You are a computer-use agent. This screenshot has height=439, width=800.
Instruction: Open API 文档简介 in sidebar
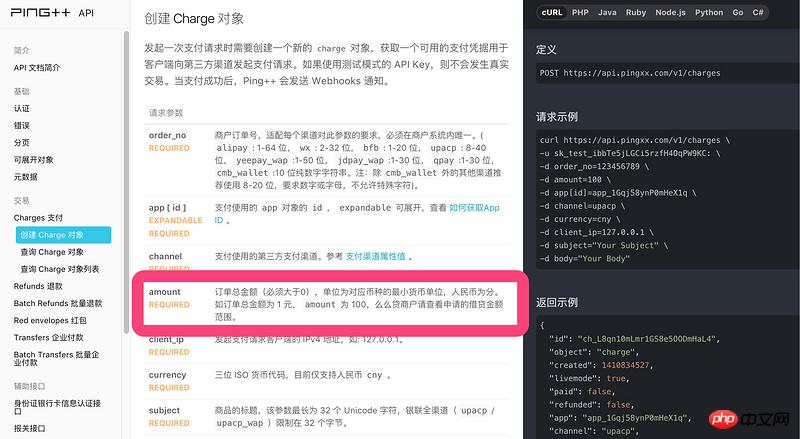37,67
